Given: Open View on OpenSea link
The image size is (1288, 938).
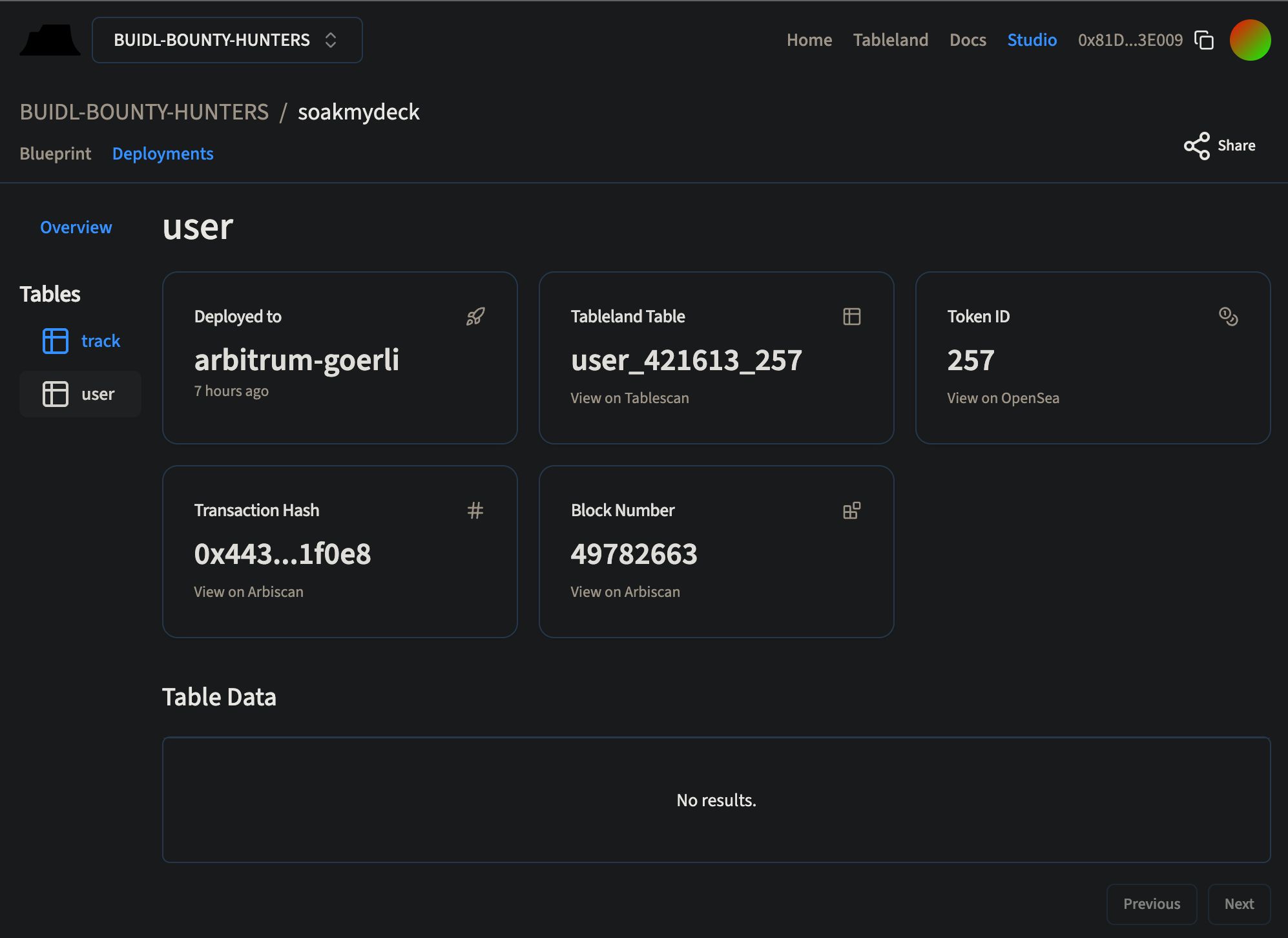Looking at the screenshot, I should tap(1003, 398).
